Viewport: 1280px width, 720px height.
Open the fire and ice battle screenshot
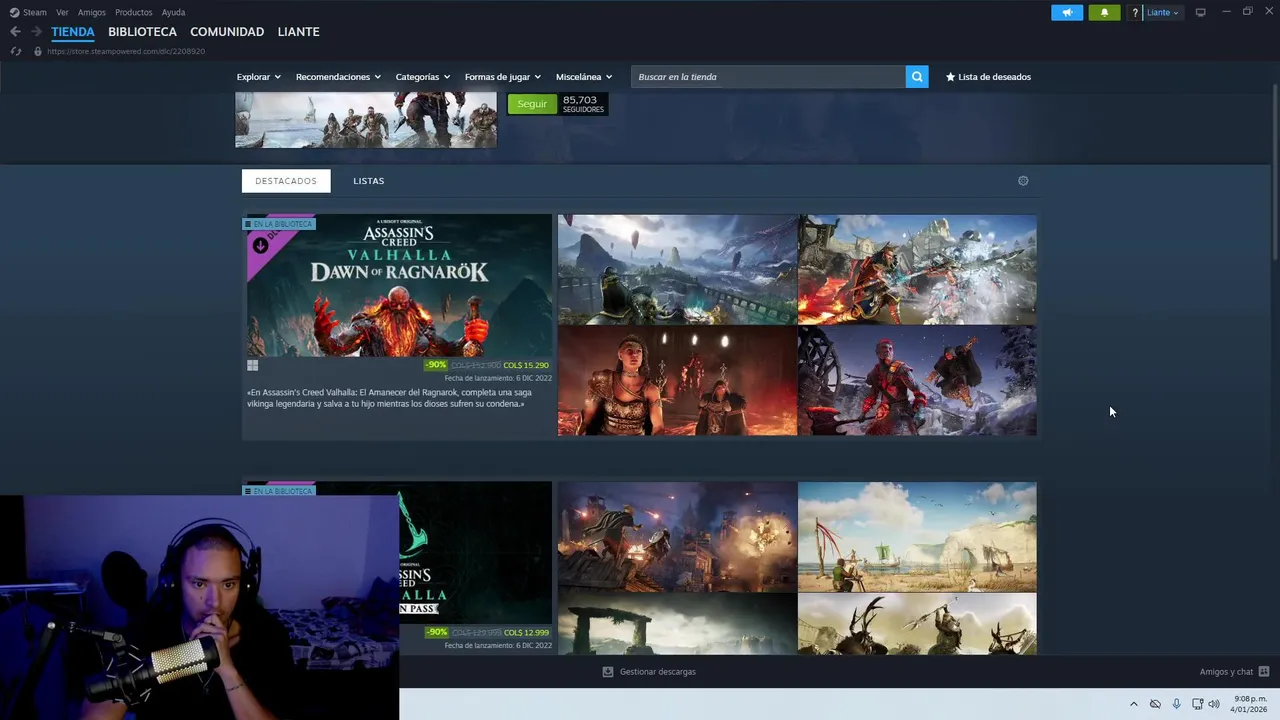[x=917, y=270]
